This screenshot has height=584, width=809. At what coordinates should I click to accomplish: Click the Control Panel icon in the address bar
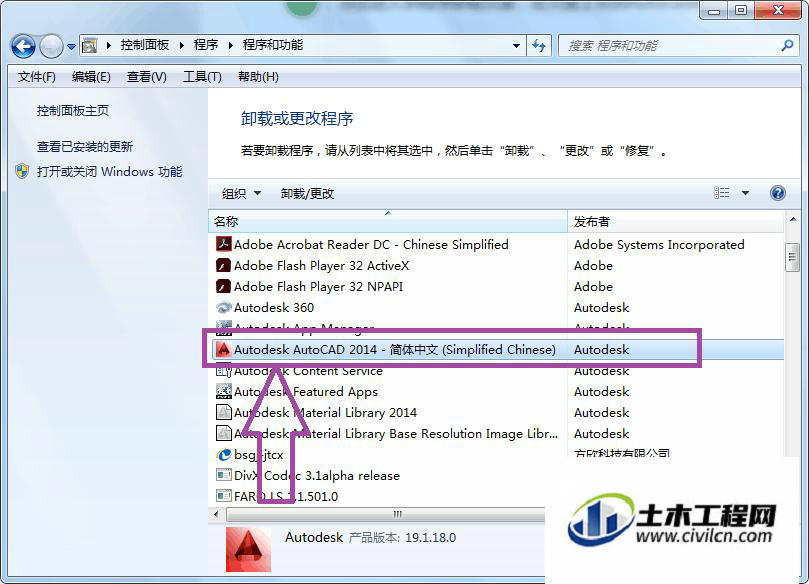90,45
